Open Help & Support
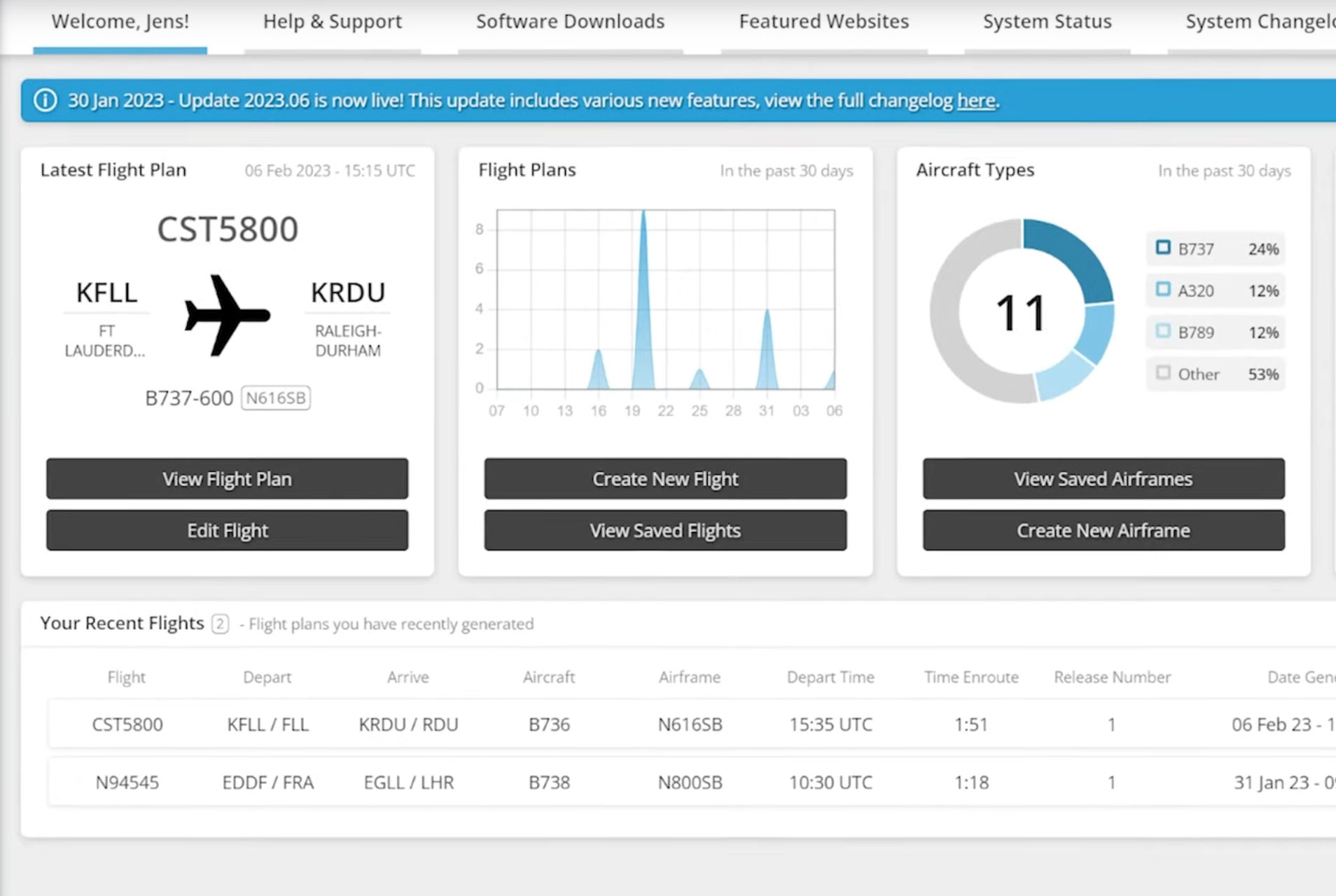 [332, 22]
